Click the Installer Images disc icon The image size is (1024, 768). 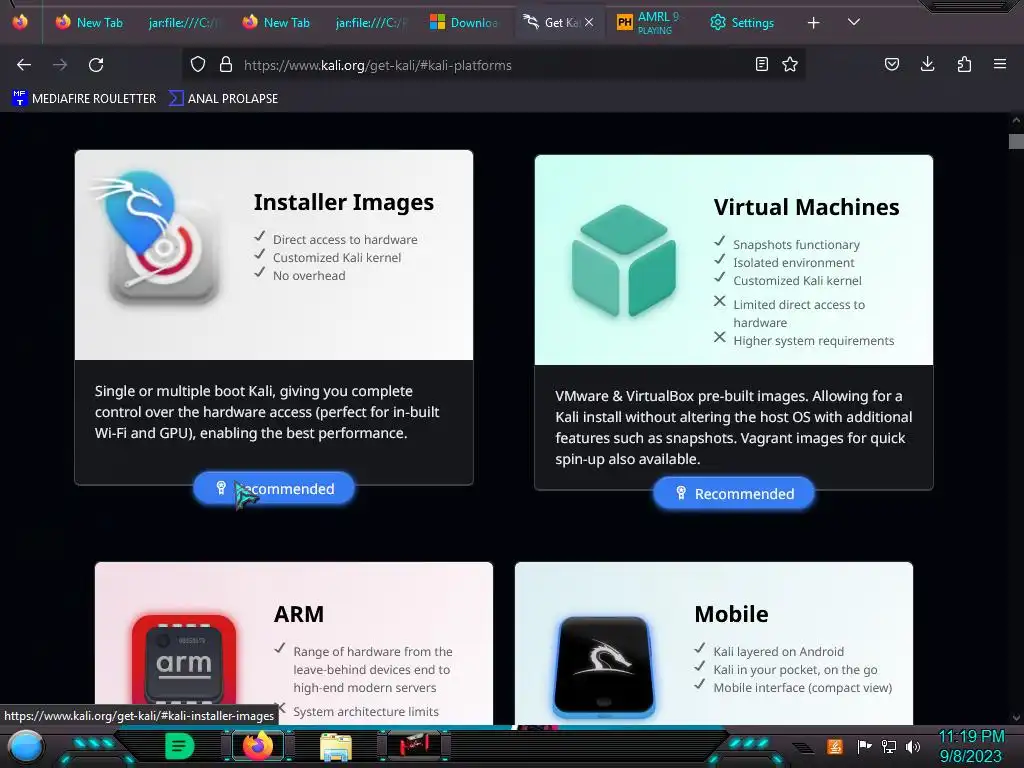[x=158, y=239]
